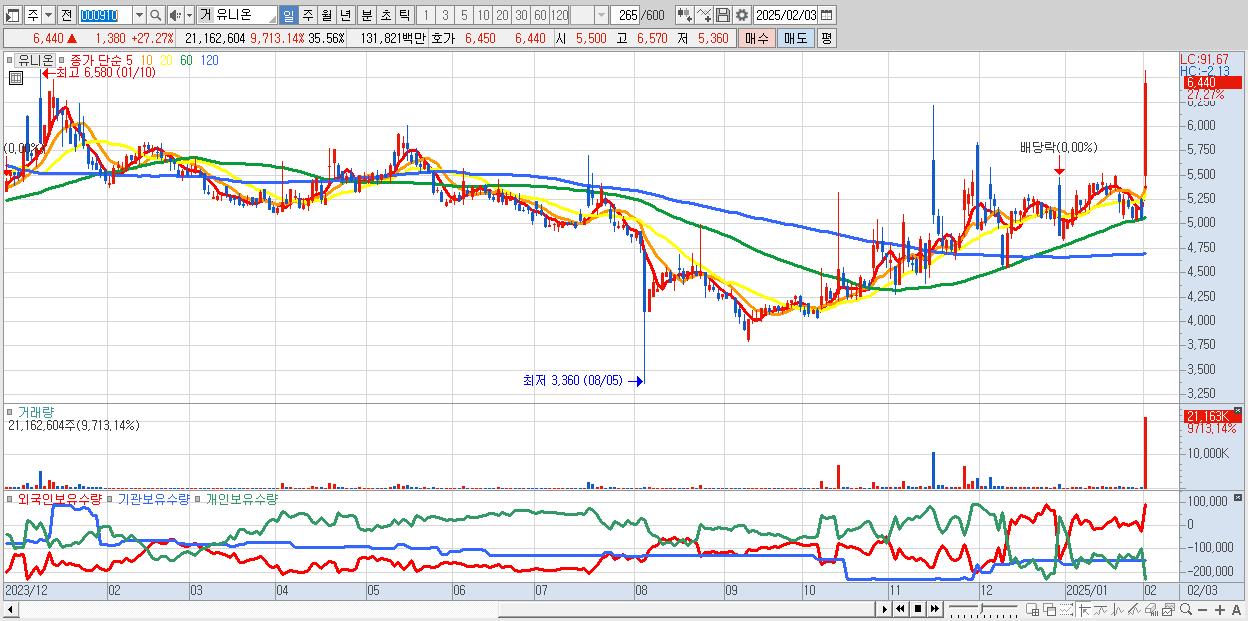Click the overlapping windows icon
This screenshot has width=1248, height=621.
coord(1050,609)
